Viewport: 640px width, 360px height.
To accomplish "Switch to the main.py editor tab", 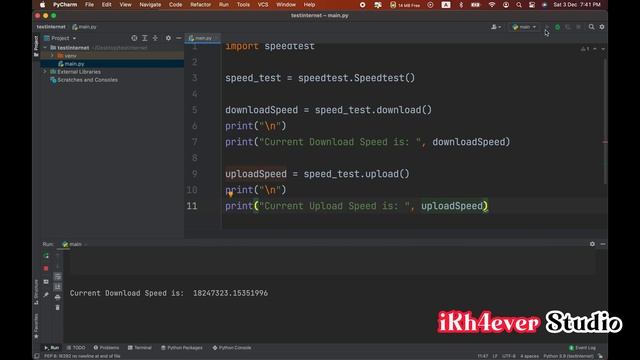I will pos(202,38).
